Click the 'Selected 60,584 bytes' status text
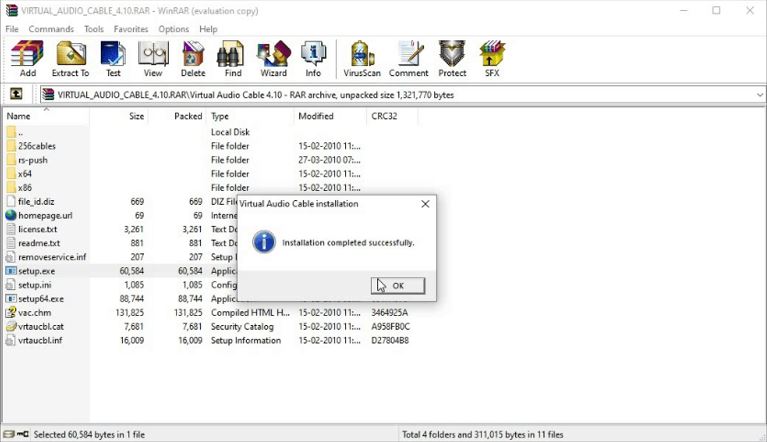 point(89,434)
